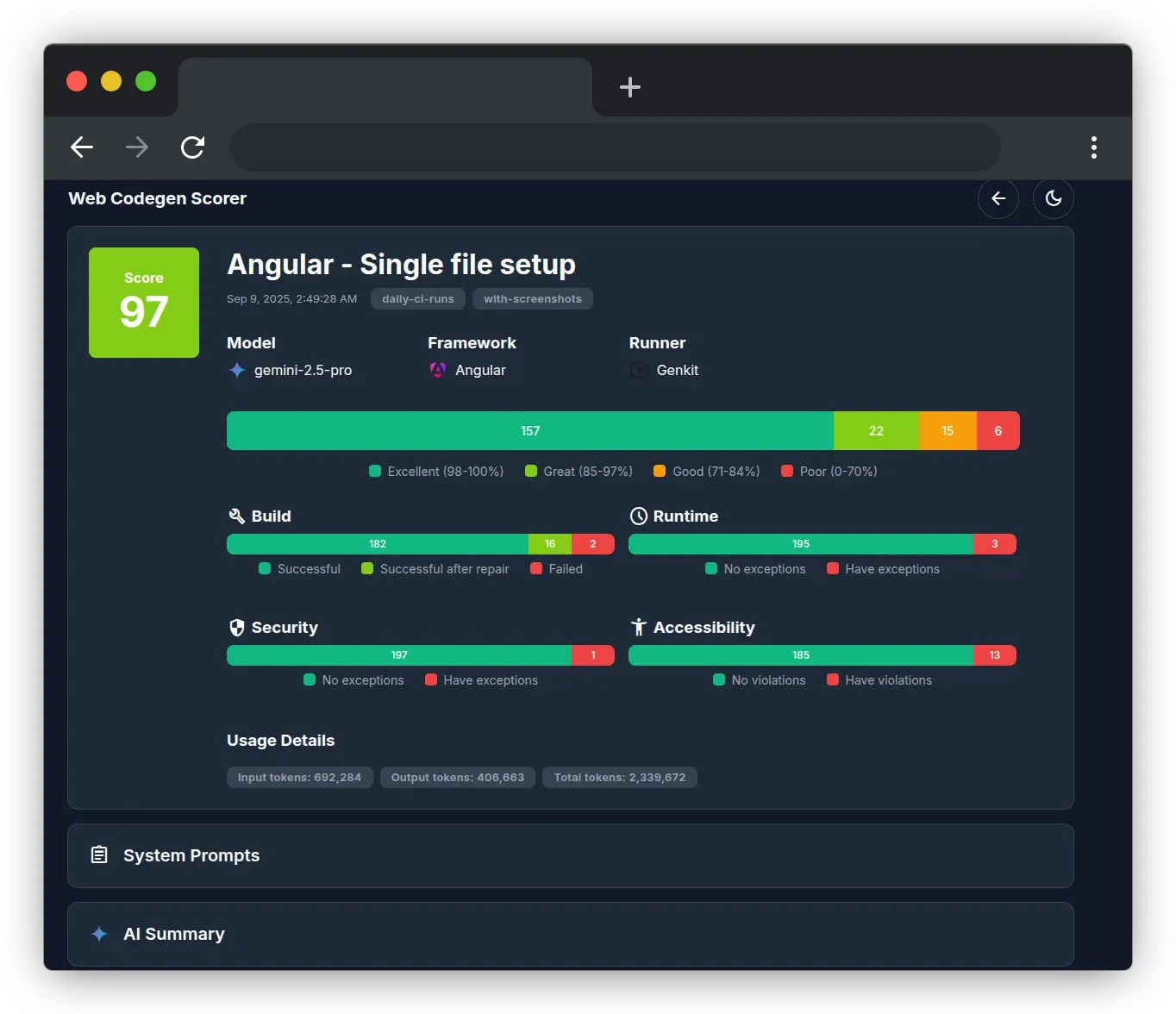Select the Excellent green legend swatch
The image size is (1176, 1014).
pyautogui.click(x=374, y=471)
